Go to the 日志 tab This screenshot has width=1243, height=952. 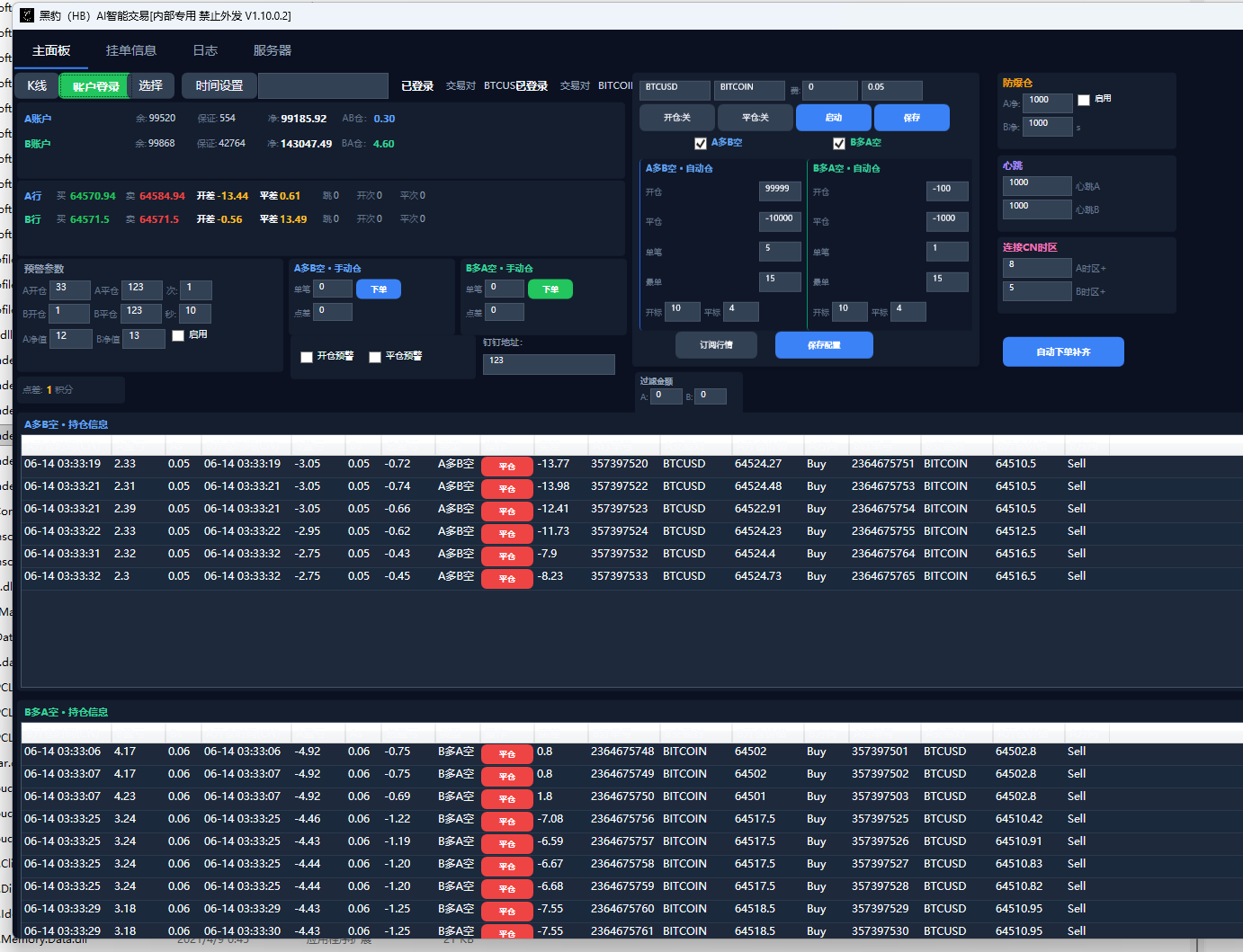pos(205,50)
